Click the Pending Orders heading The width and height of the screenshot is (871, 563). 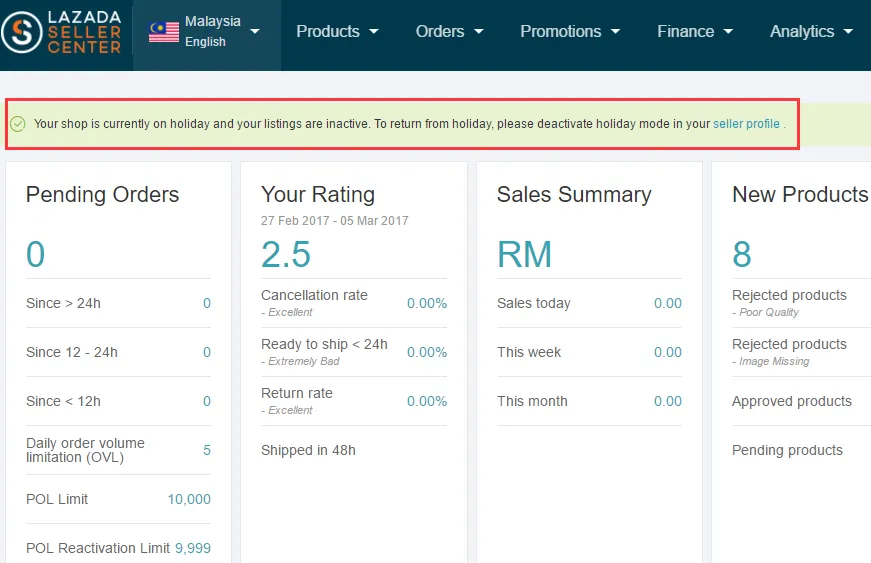[103, 195]
